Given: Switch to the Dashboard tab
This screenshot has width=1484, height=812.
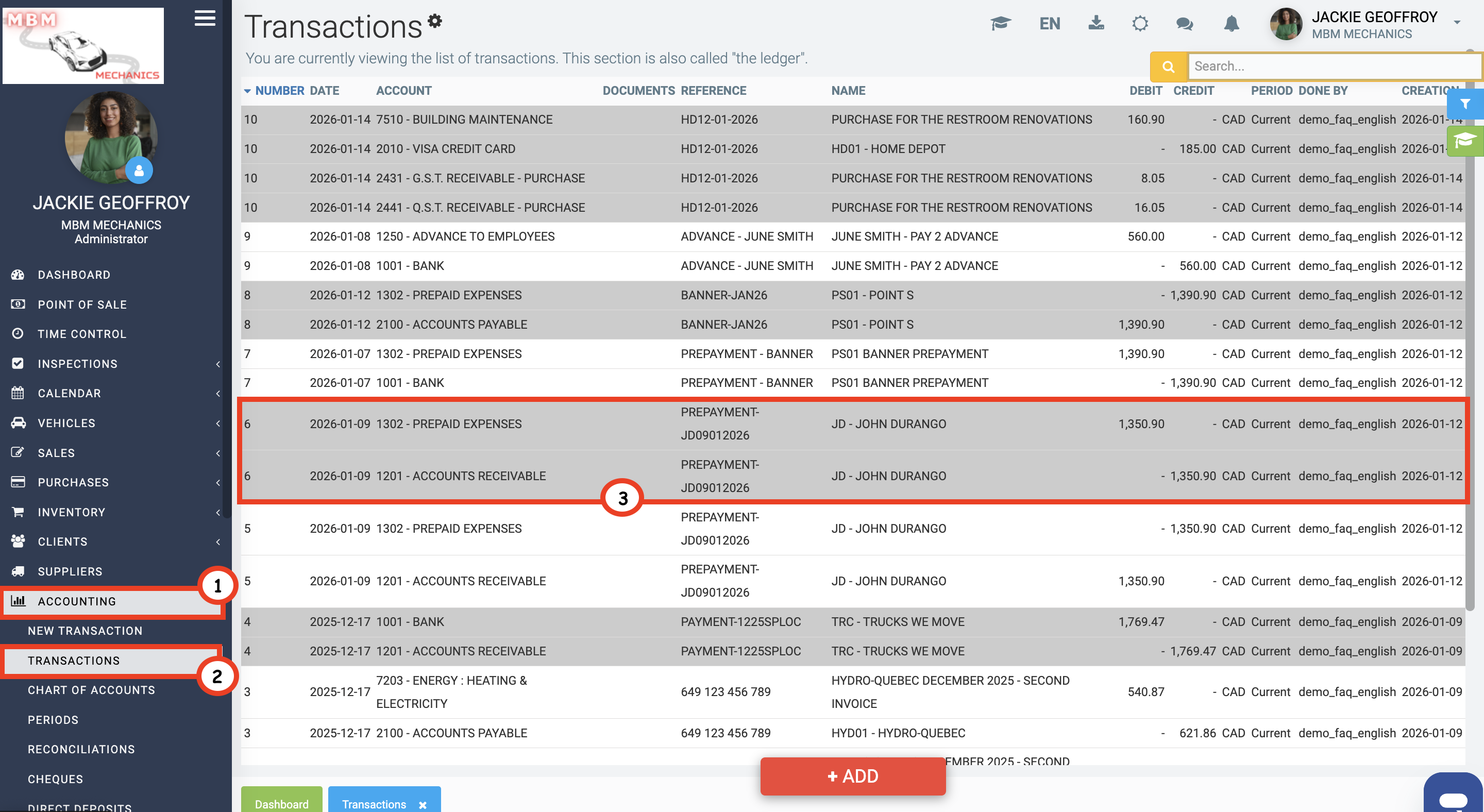Looking at the screenshot, I should [x=281, y=803].
